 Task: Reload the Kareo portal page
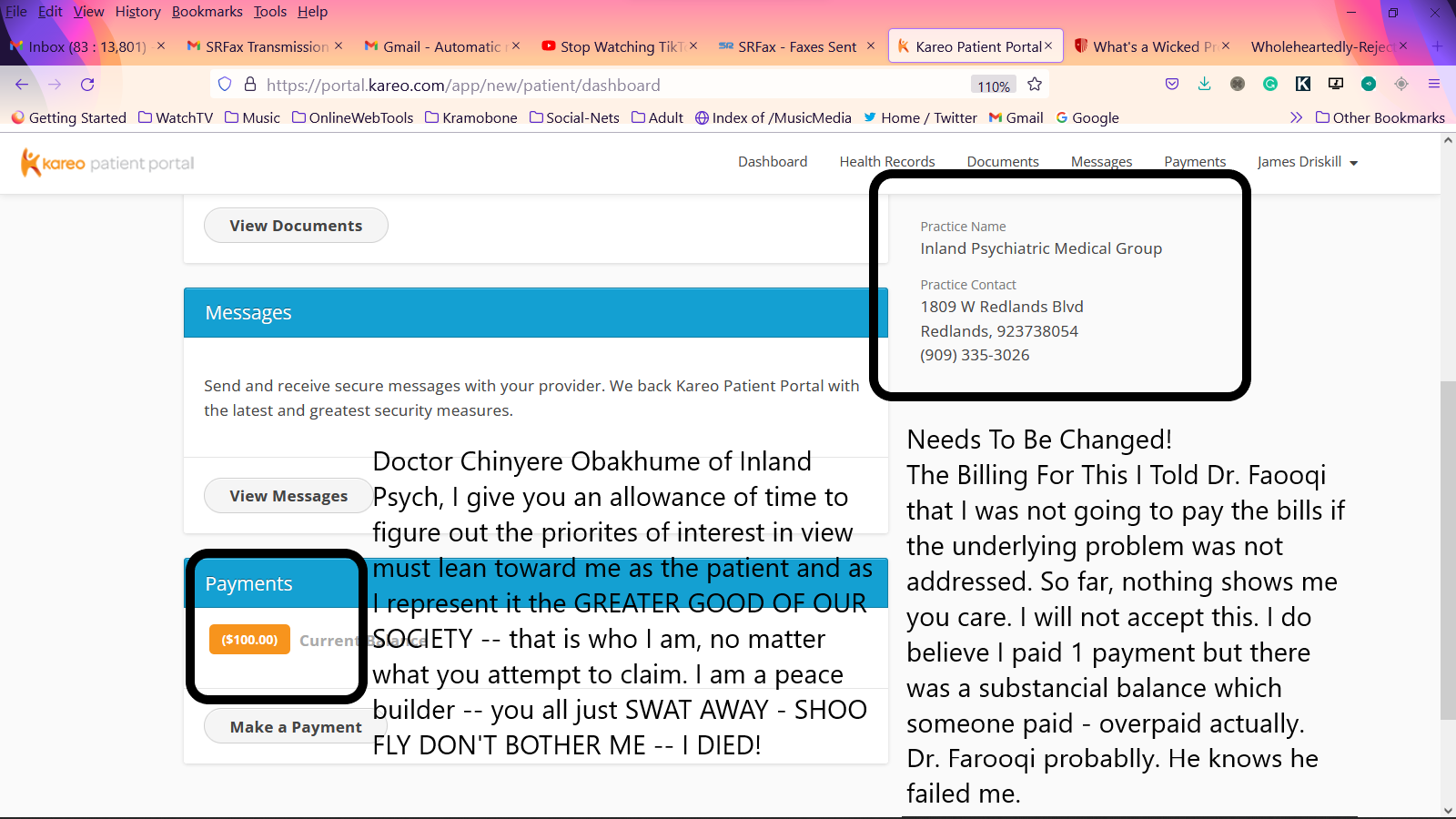87,85
